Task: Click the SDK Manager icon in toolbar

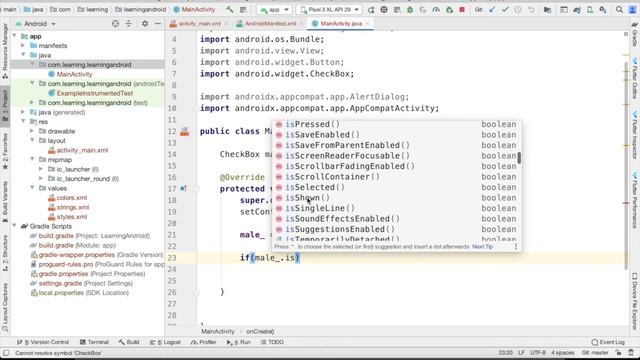Action: (x=603, y=9)
